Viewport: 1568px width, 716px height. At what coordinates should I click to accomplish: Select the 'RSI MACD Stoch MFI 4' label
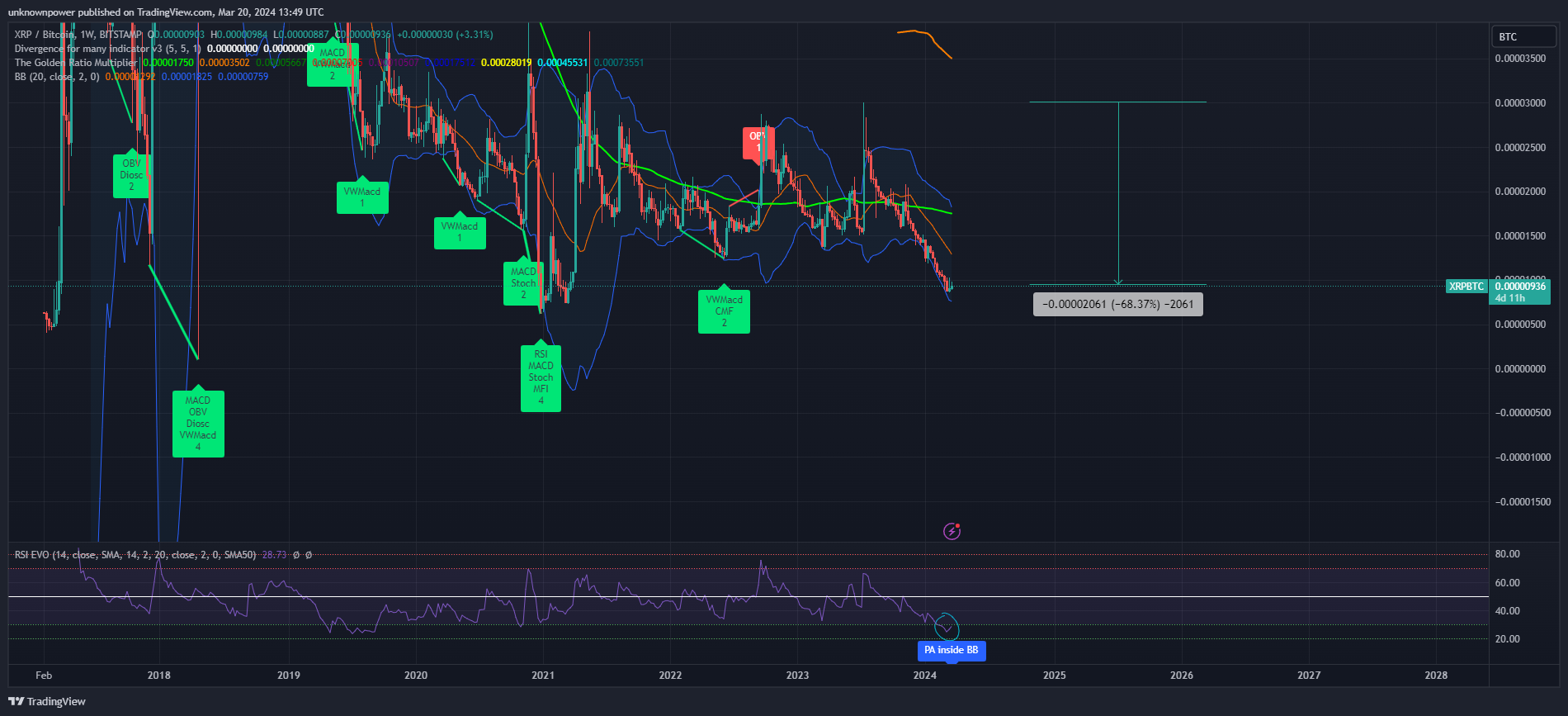click(541, 377)
